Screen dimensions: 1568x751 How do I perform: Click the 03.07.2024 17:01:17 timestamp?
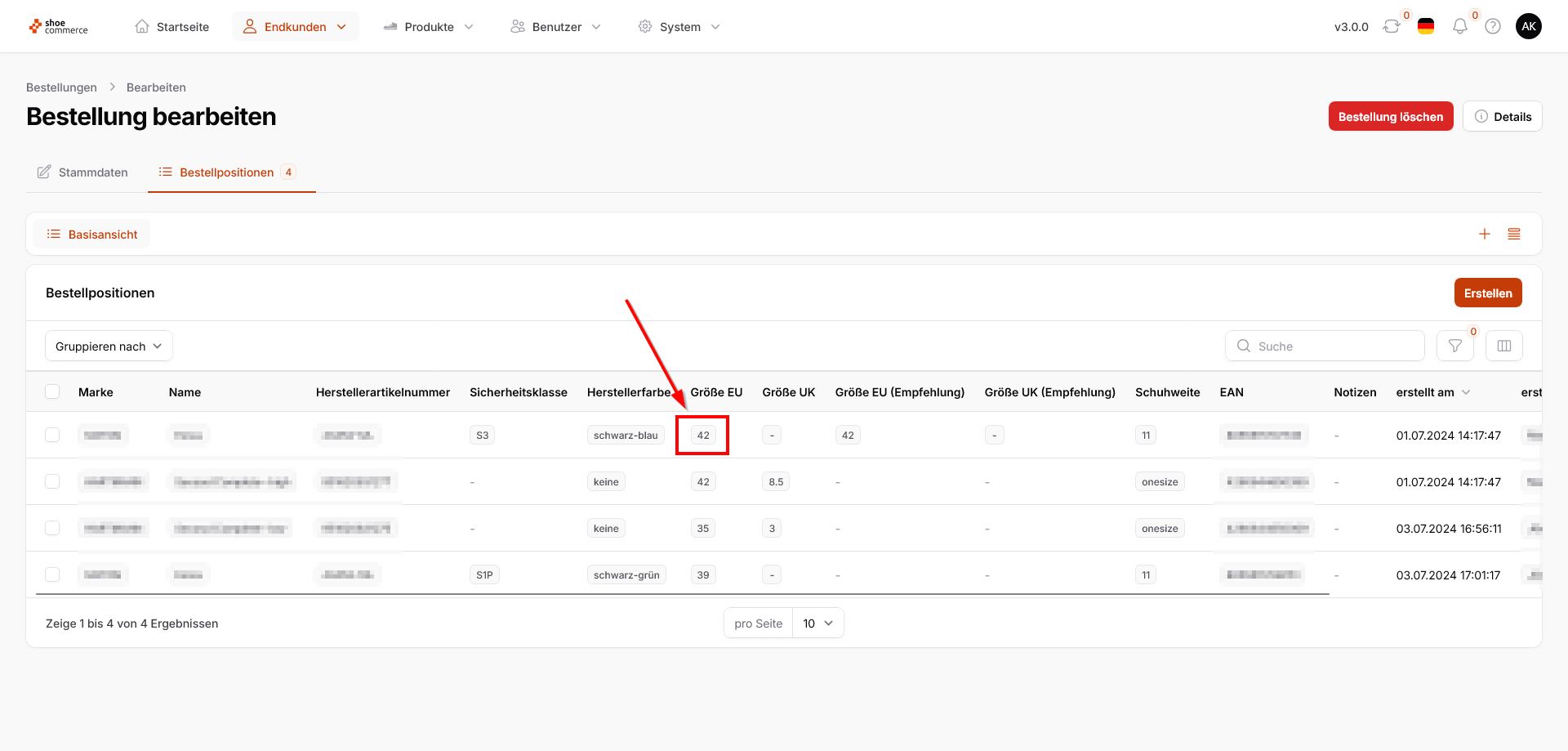point(1448,575)
